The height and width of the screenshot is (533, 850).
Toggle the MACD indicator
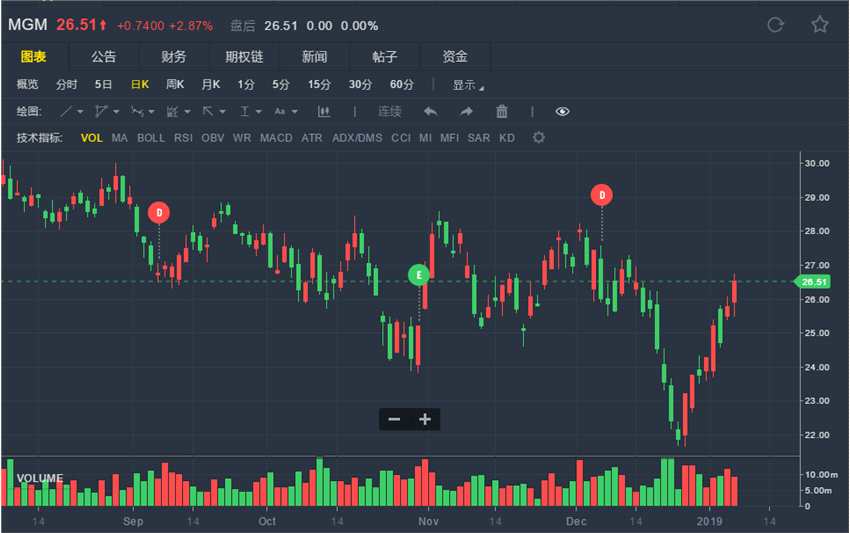tap(276, 138)
